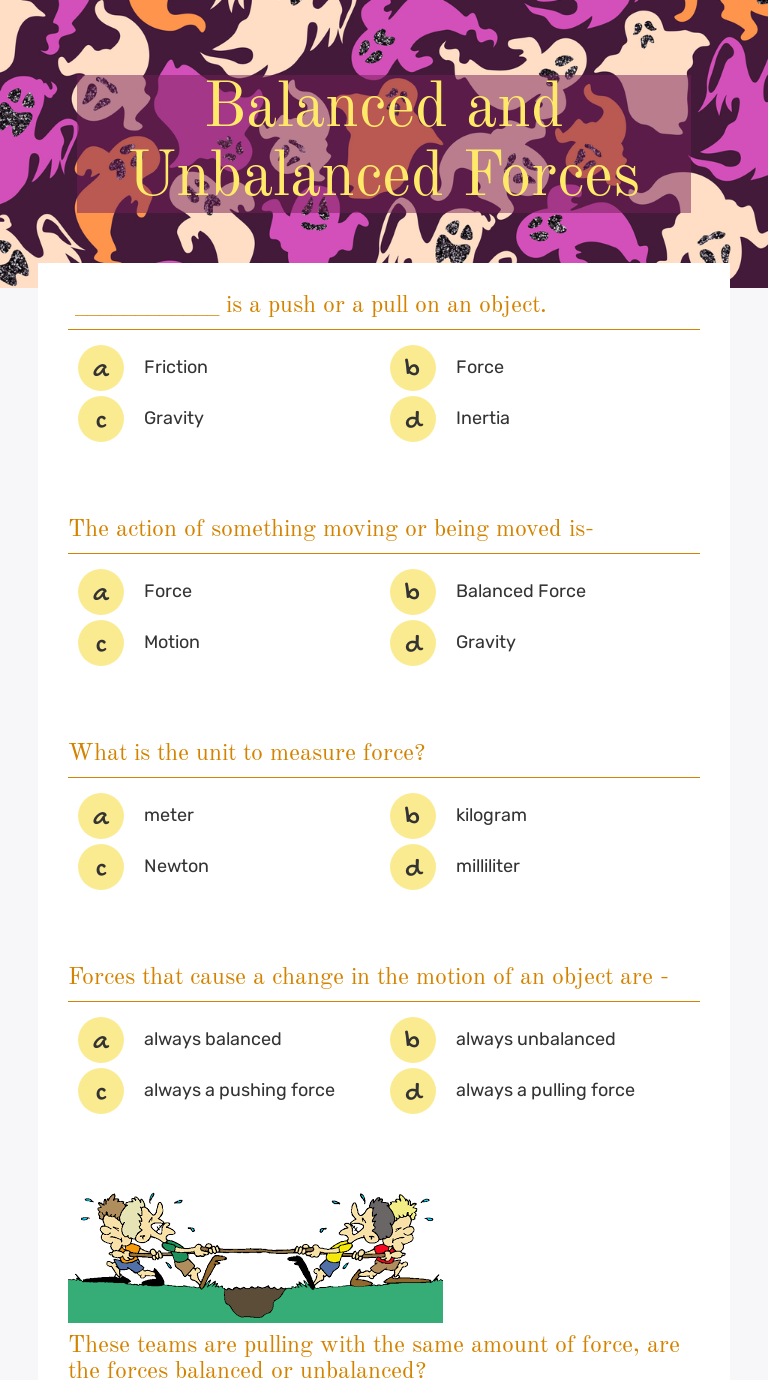The height and width of the screenshot is (1380, 768).
Task: Select option d 'Inertia'
Action: [413, 419]
